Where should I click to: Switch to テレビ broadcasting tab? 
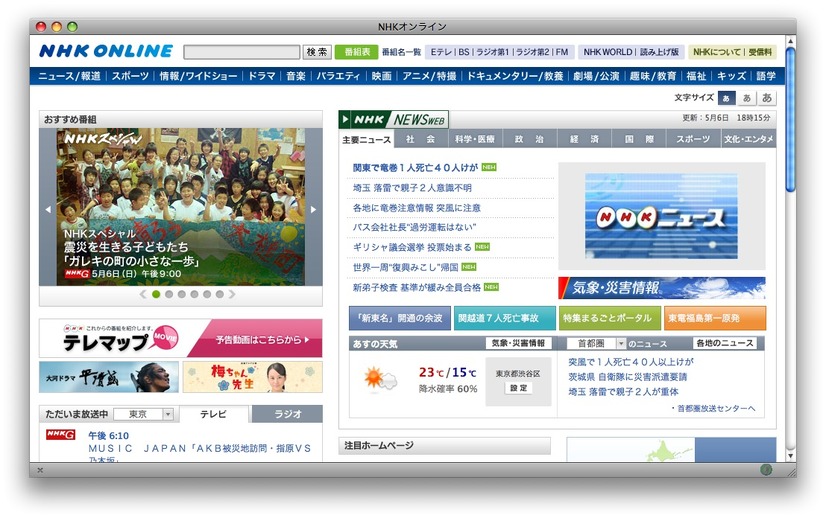tap(213, 414)
